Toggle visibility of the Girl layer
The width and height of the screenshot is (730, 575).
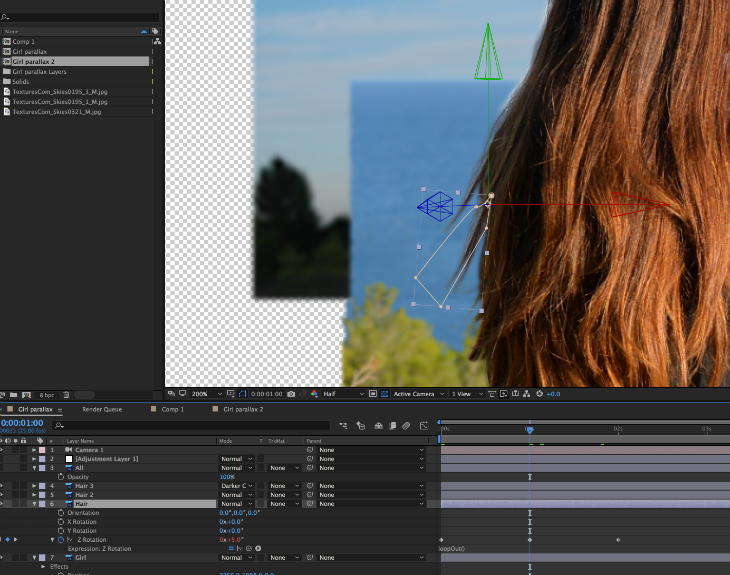click(3, 557)
